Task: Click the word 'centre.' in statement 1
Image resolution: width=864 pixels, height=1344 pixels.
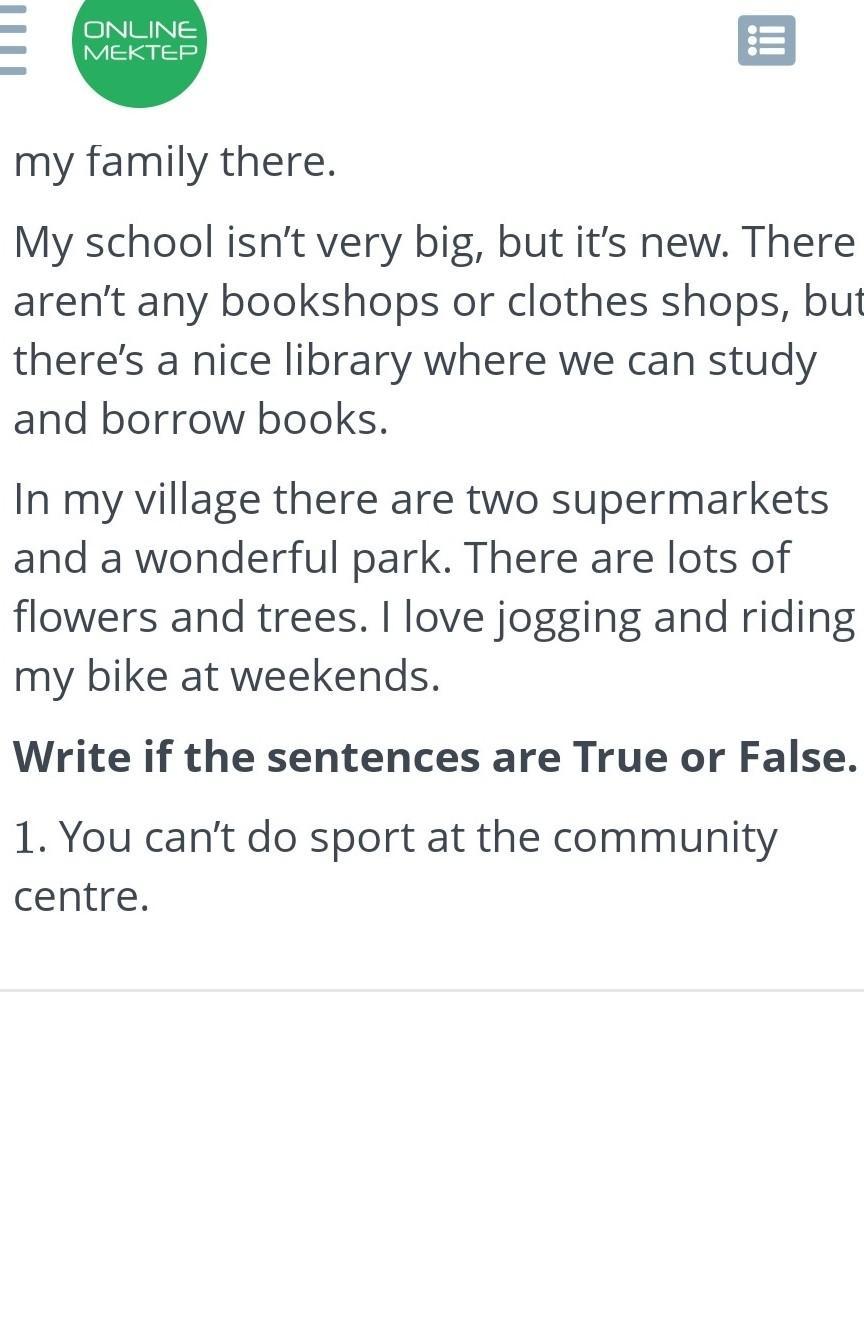Action: pos(81,896)
